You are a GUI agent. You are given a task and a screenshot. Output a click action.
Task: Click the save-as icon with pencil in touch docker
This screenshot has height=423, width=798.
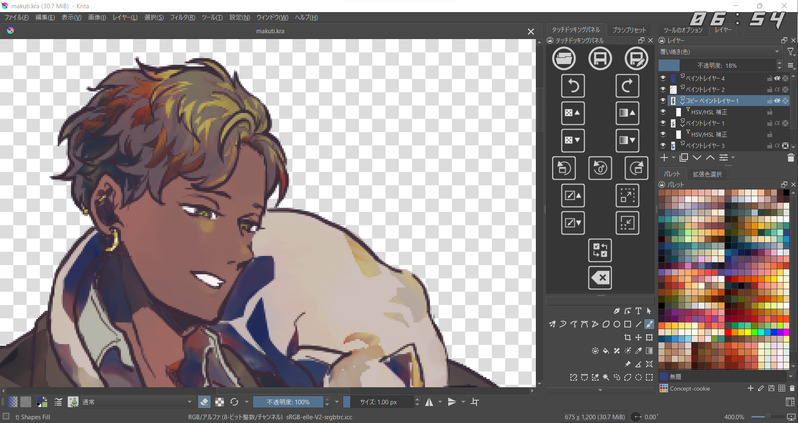pos(636,59)
